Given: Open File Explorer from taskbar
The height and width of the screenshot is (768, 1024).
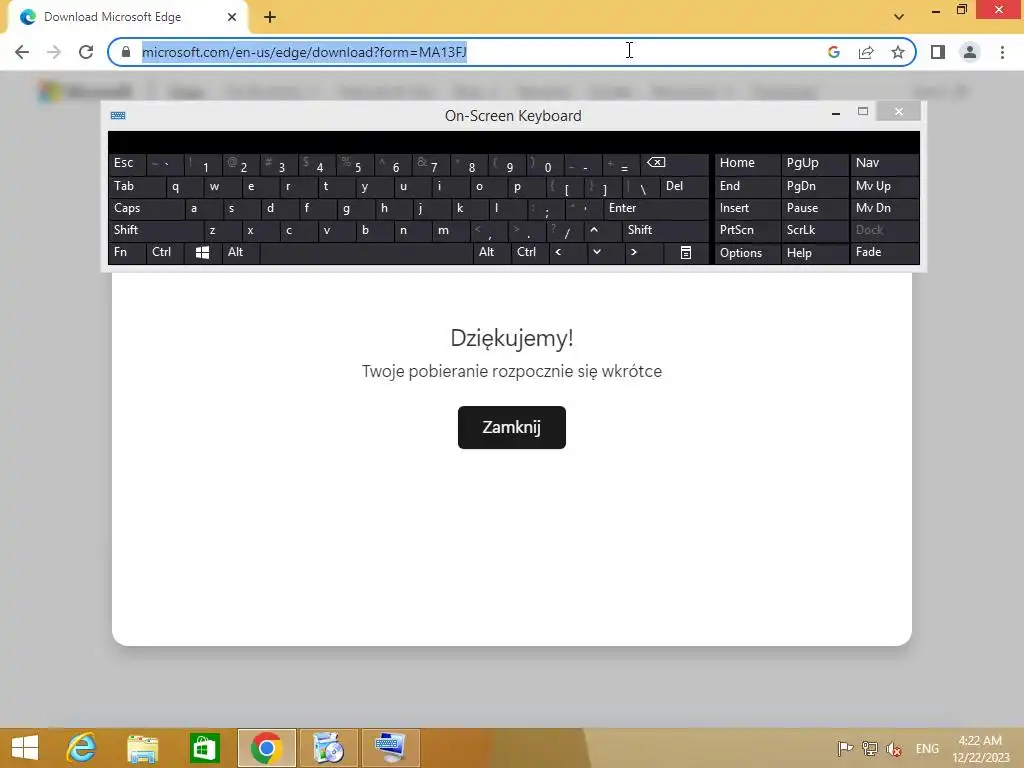Looking at the screenshot, I should 142,748.
